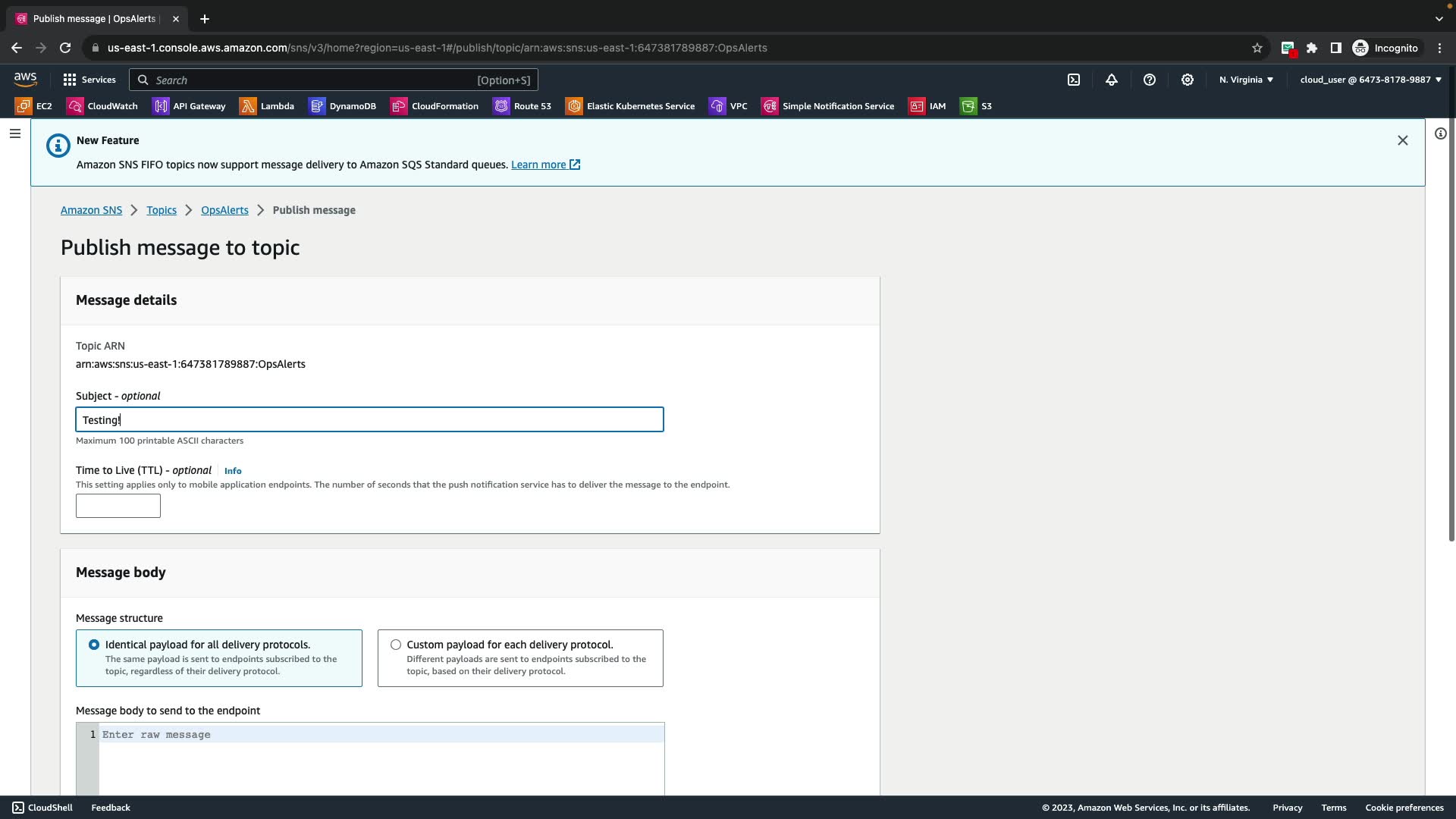Open the help question mark icon

pos(1150,80)
